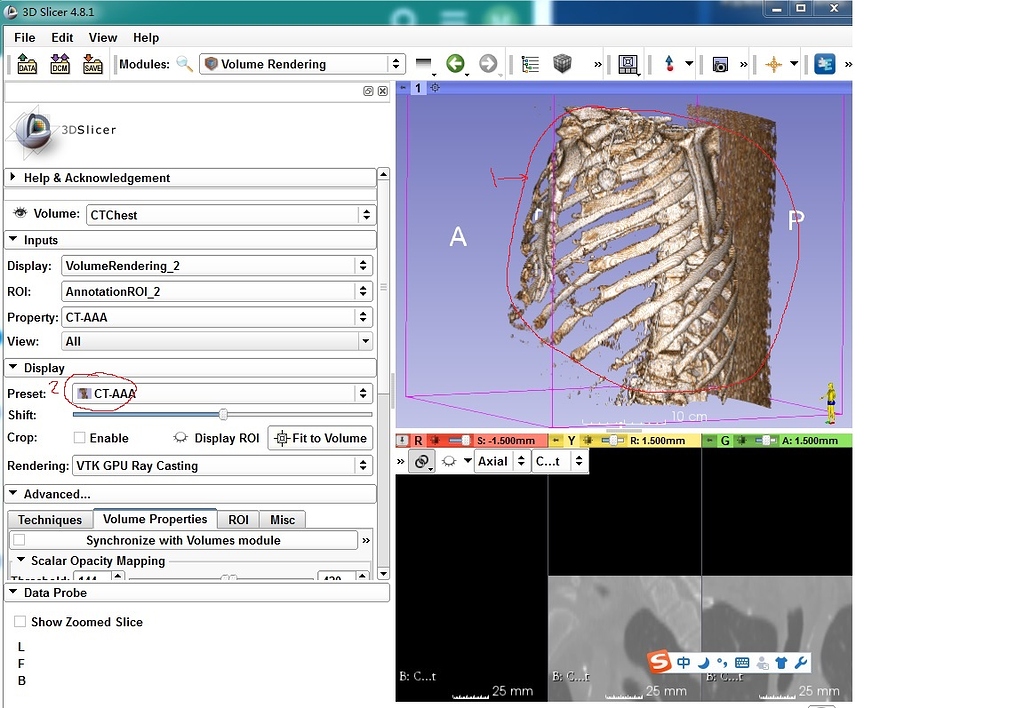This screenshot has width=1024, height=708.
Task: Switch to the Techniques tab
Action: pyautogui.click(x=50, y=520)
